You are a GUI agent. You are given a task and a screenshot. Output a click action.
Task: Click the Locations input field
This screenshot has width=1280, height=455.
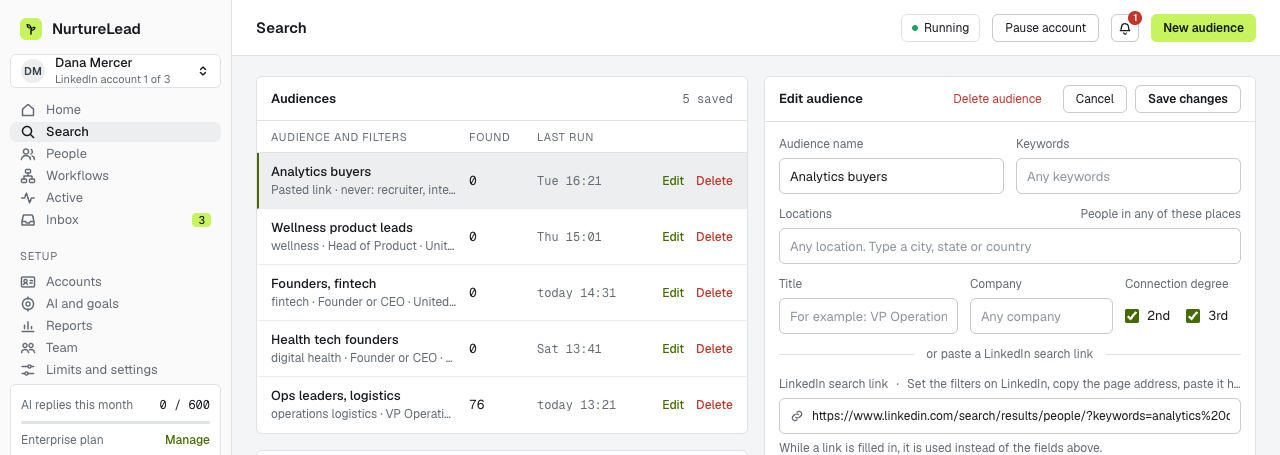pyautogui.click(x=1010, y=246)
